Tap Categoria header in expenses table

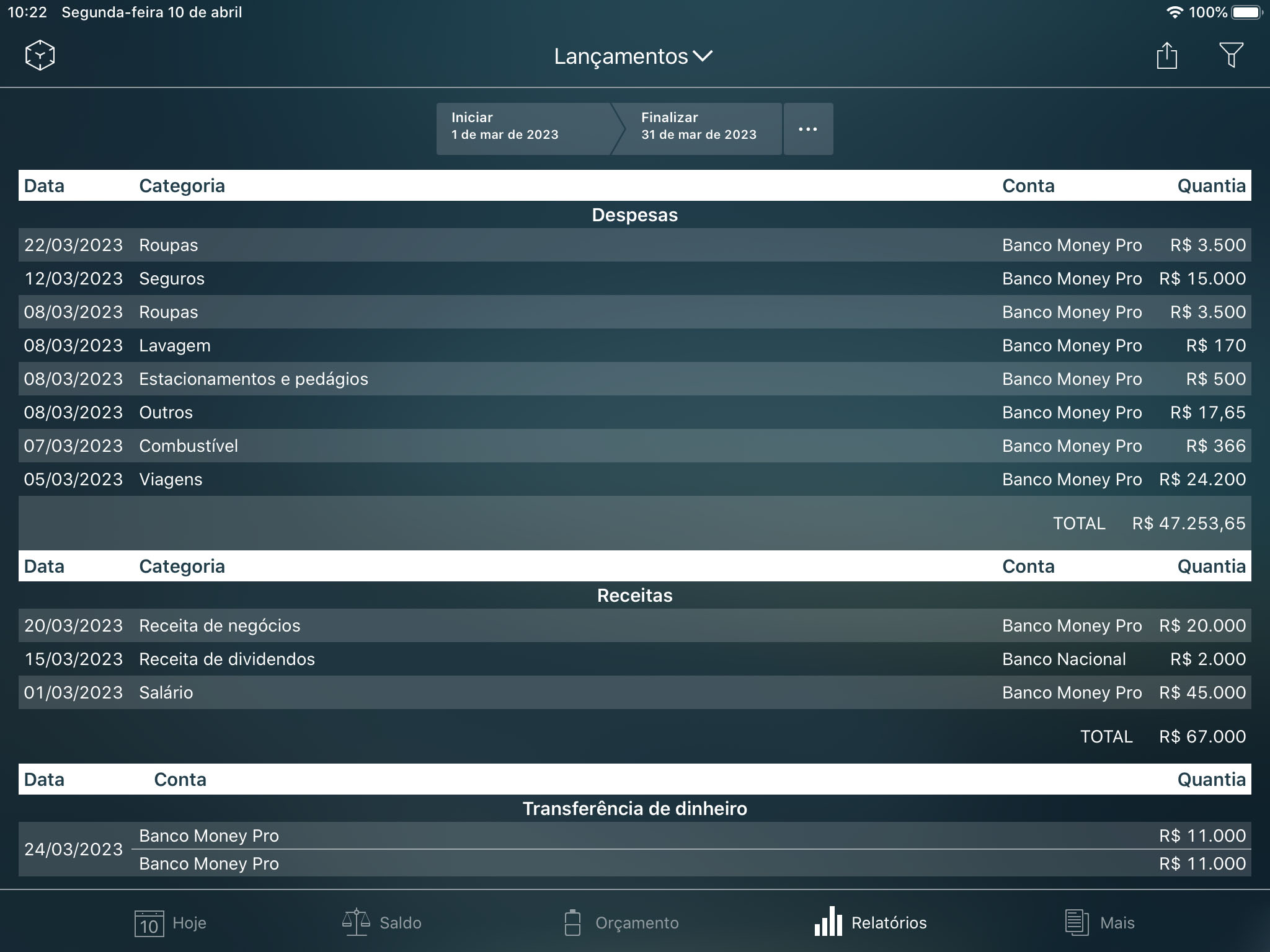click(x=182, y=185)
